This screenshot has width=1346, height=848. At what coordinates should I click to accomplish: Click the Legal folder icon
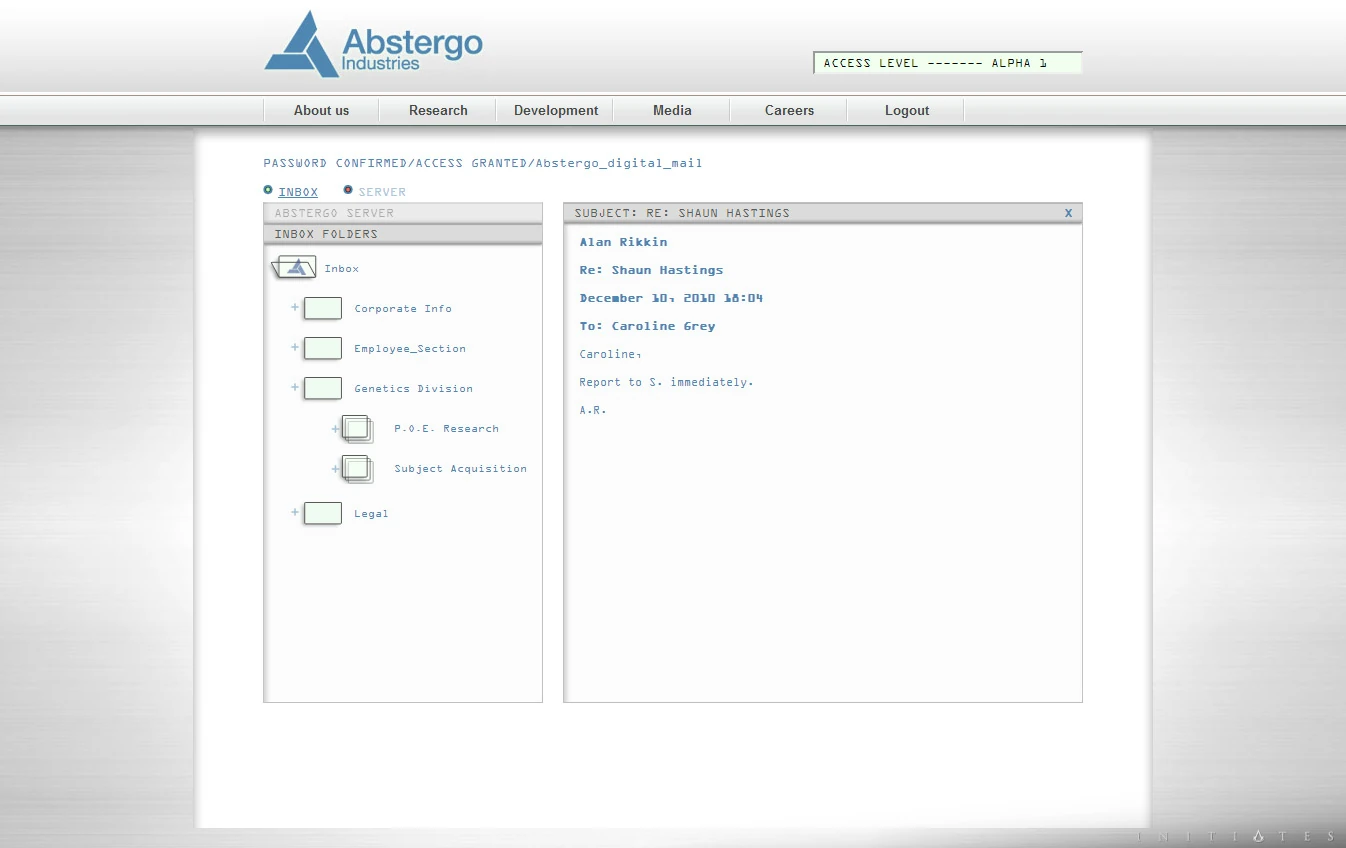click(x=323, y=513)
